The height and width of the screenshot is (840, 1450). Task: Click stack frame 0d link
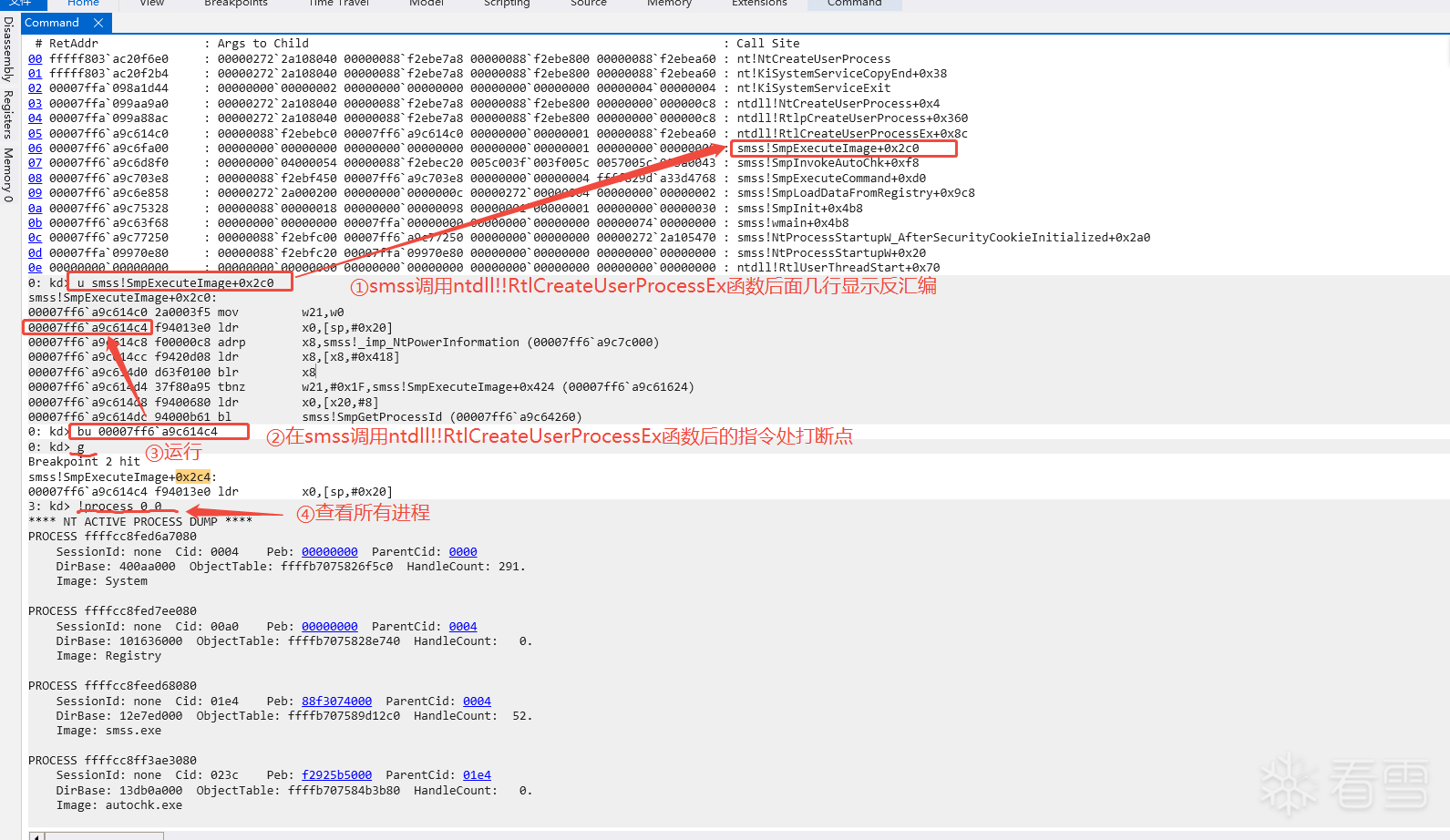pos(35,253)
